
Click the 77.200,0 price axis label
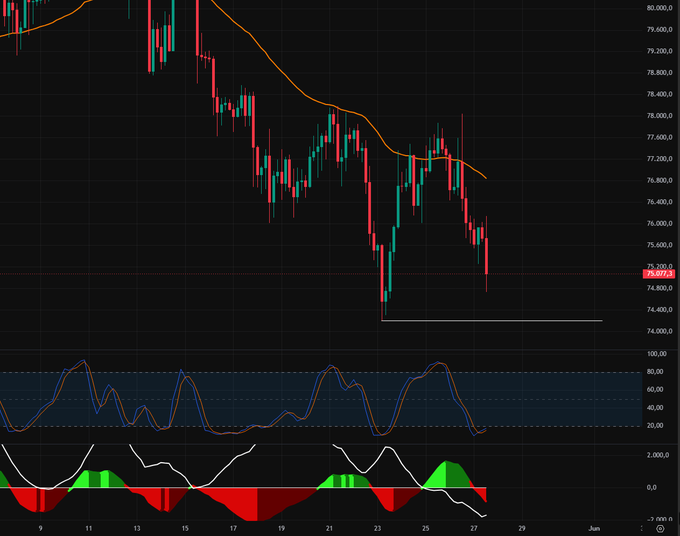[x=659, y=159]
